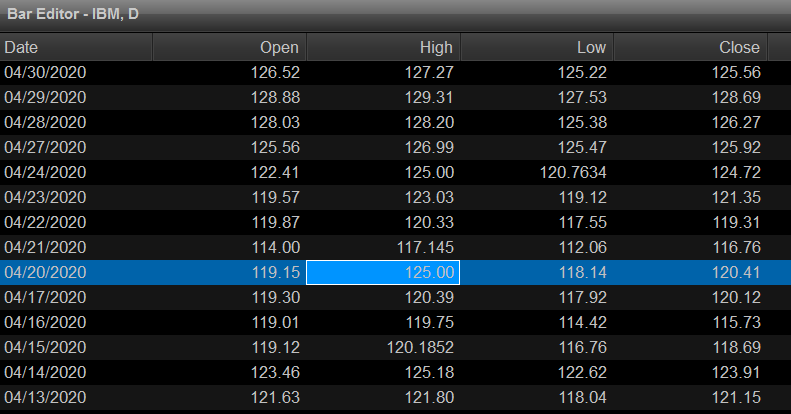This screenshot has width=791, height=414.
Task: Click Open value 119.15
Action: pyautogui.click(x=275, y=272)
